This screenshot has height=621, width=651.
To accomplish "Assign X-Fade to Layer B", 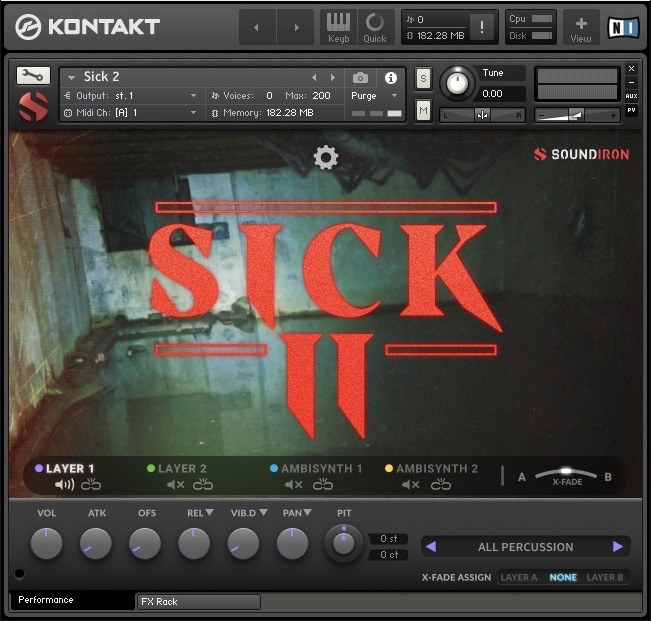I will coord(605,577).
